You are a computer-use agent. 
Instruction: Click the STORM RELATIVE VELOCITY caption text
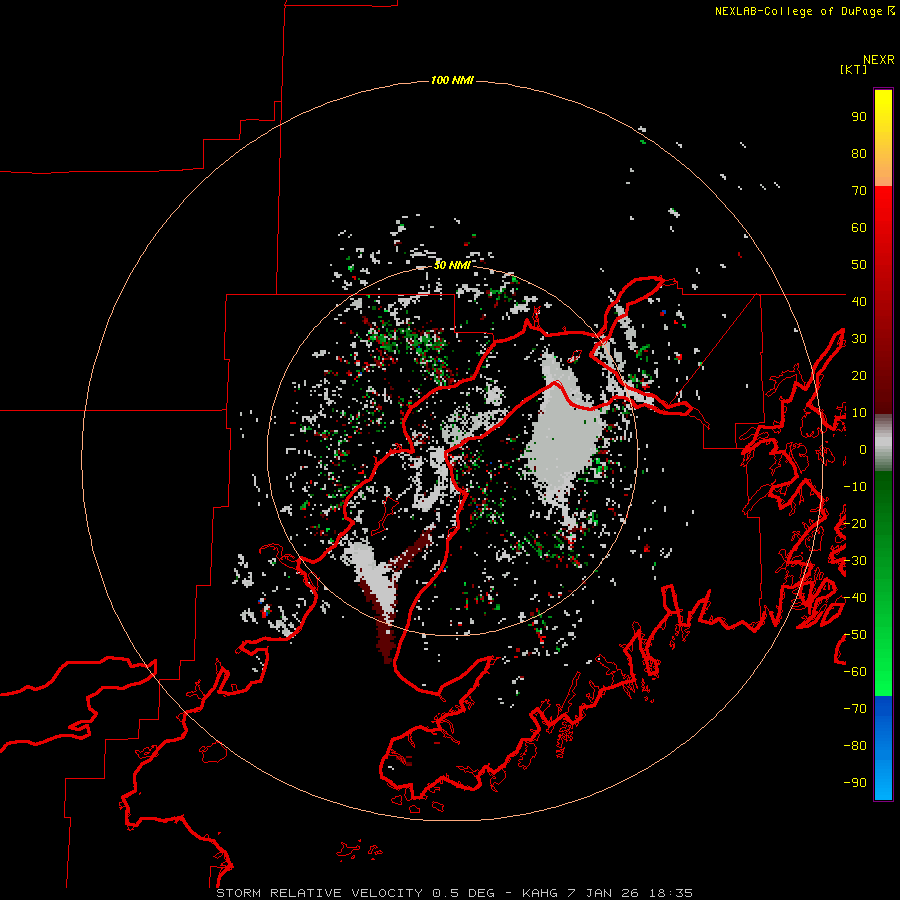tap(454, 893)
